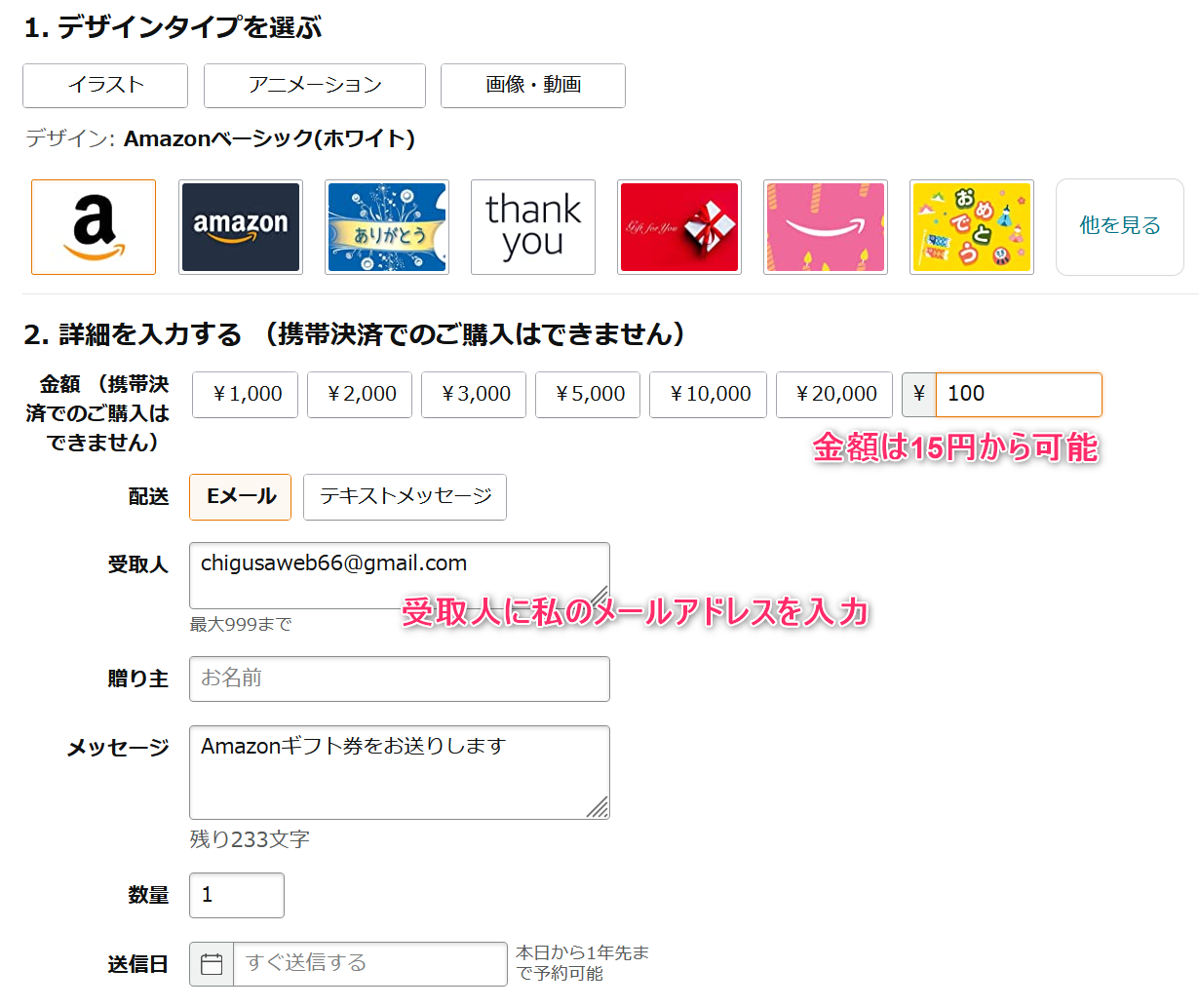Screen dimensions: 1199x1008
Task: Select the ￥1,000 amount
Action: click(x=246, y=395)
